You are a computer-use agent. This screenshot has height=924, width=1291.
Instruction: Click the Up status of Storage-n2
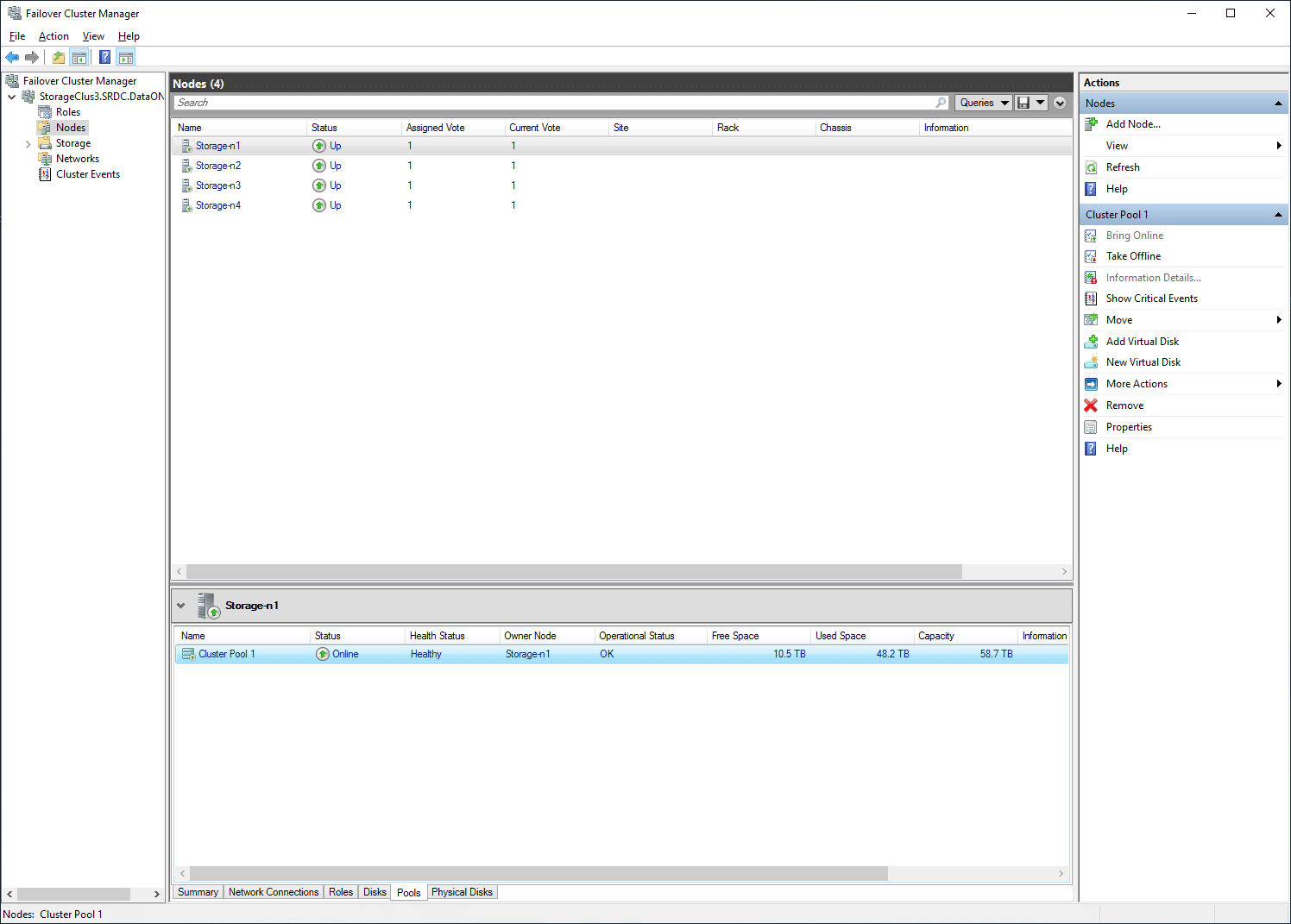[336, 166]
